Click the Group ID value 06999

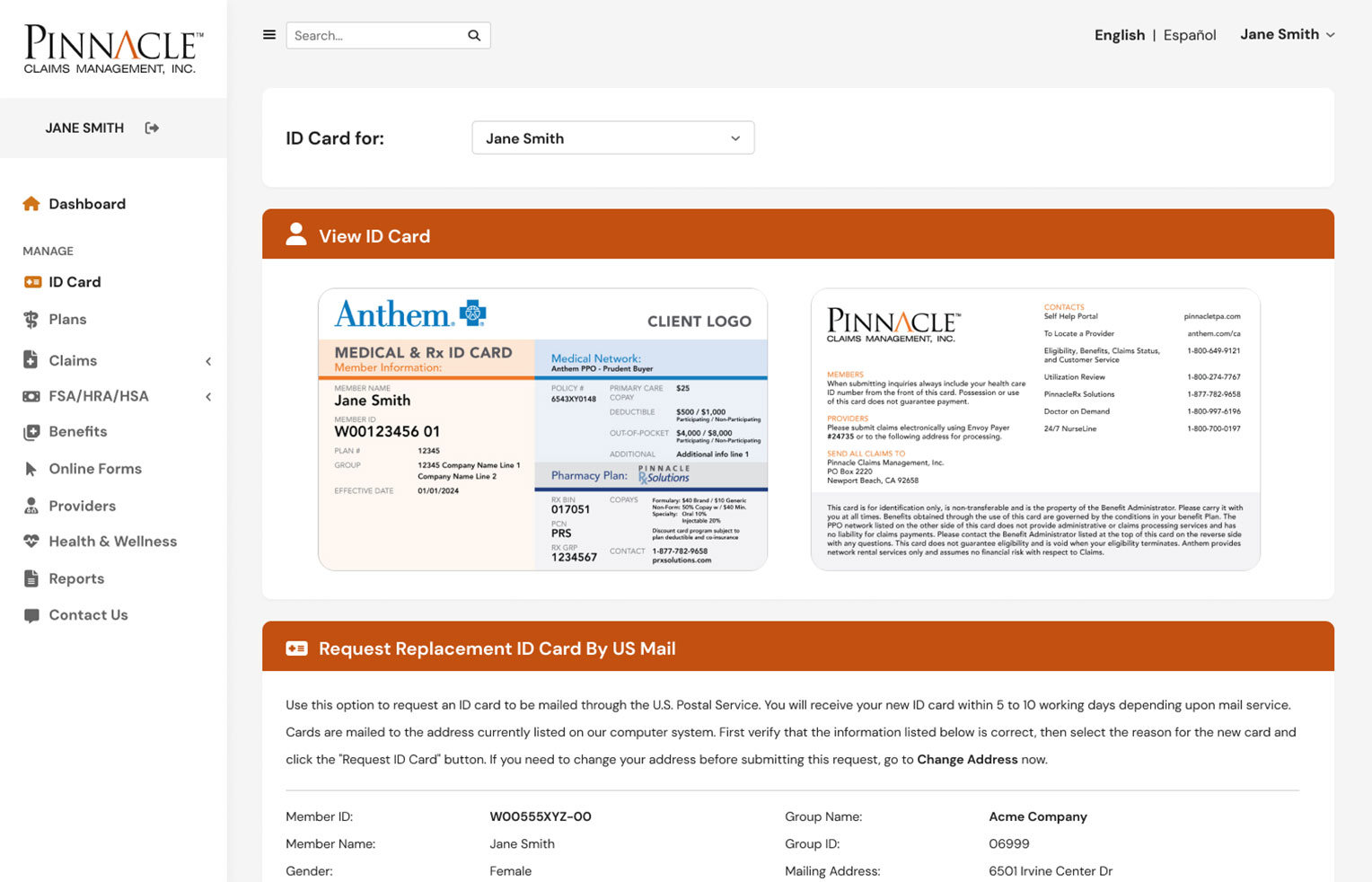pyautogui.click(x=1009, y=844)
